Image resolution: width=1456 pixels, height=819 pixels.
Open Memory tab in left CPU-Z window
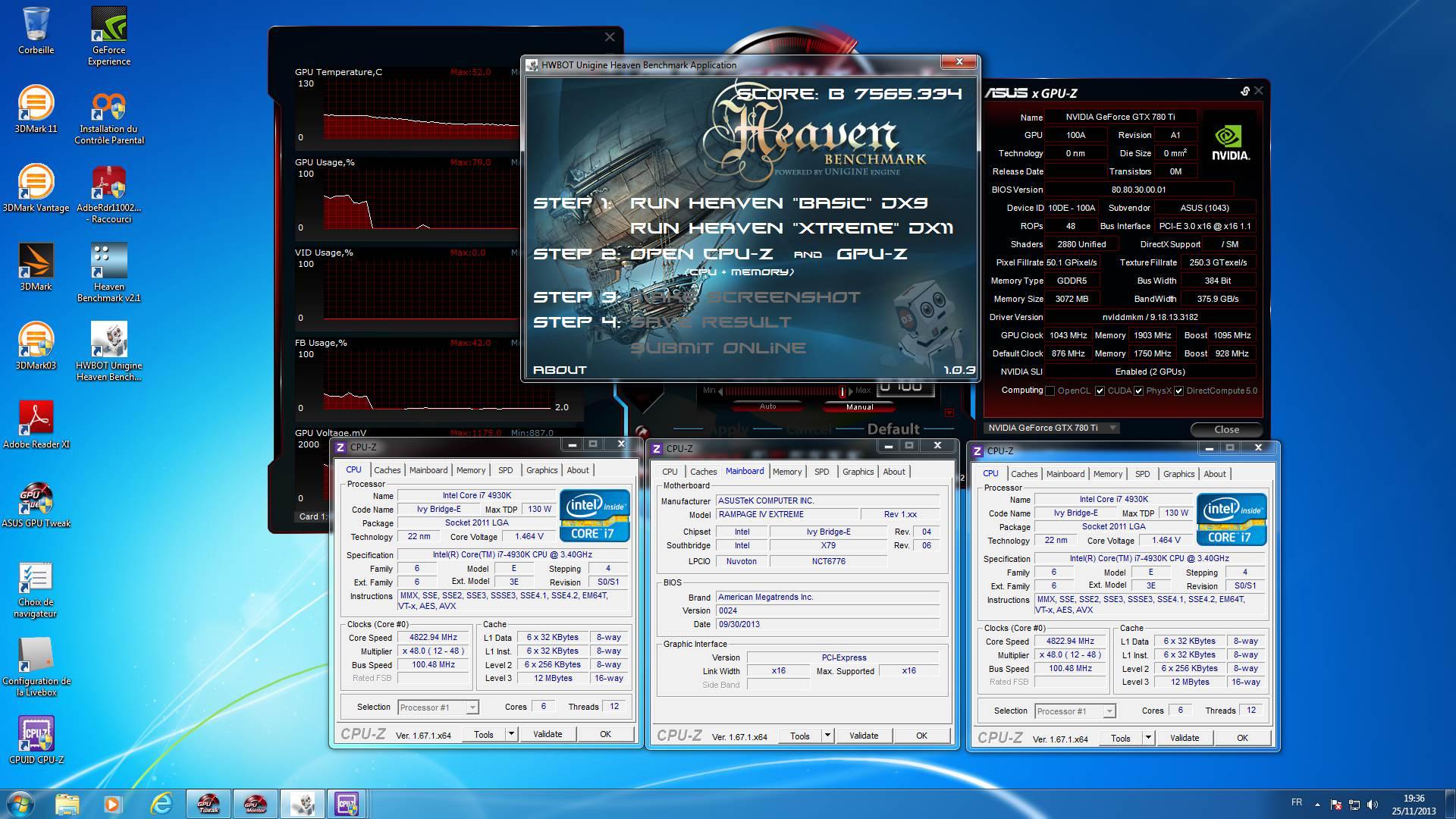[471, 470]
